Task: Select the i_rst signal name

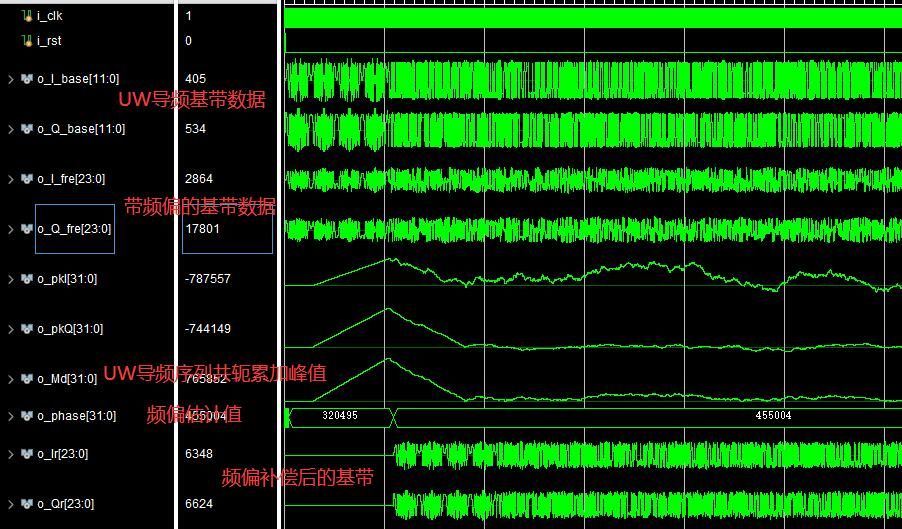Action: (49, 41)
